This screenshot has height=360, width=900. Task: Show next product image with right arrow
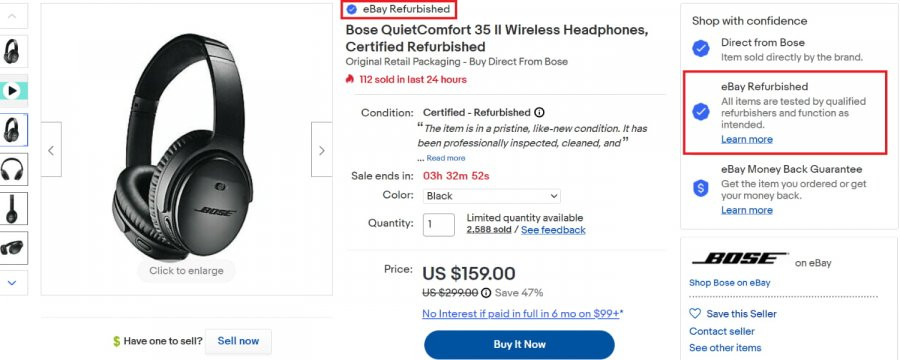[x=321, y=150]
